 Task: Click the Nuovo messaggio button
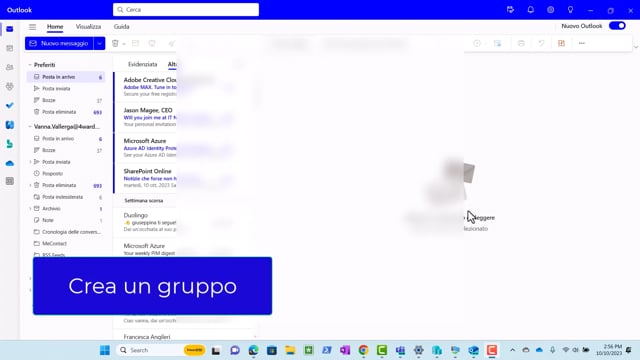(x=59, y=43)
